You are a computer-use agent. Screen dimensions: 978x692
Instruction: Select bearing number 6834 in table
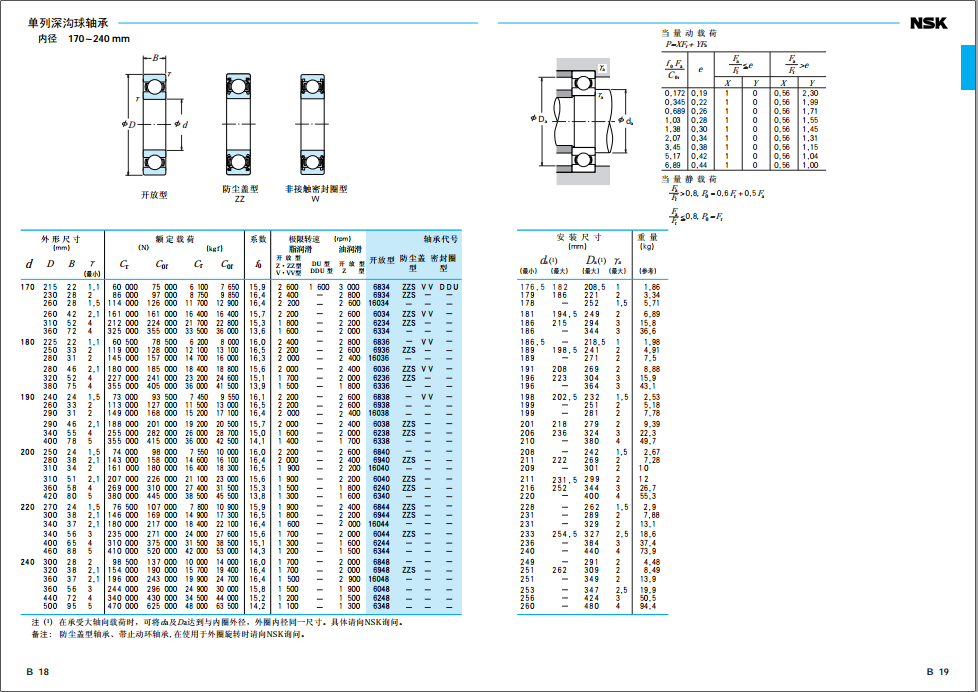380,287
